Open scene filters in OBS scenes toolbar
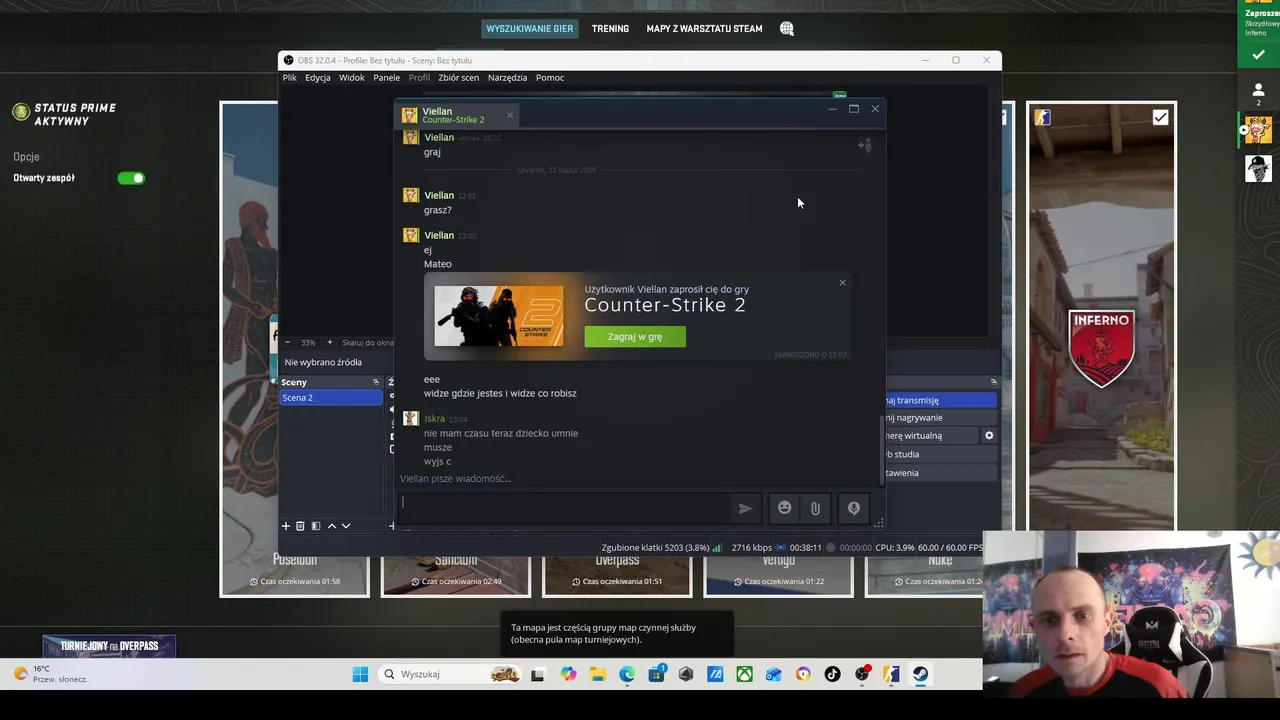1280x720 pixels. click(316, 526)
